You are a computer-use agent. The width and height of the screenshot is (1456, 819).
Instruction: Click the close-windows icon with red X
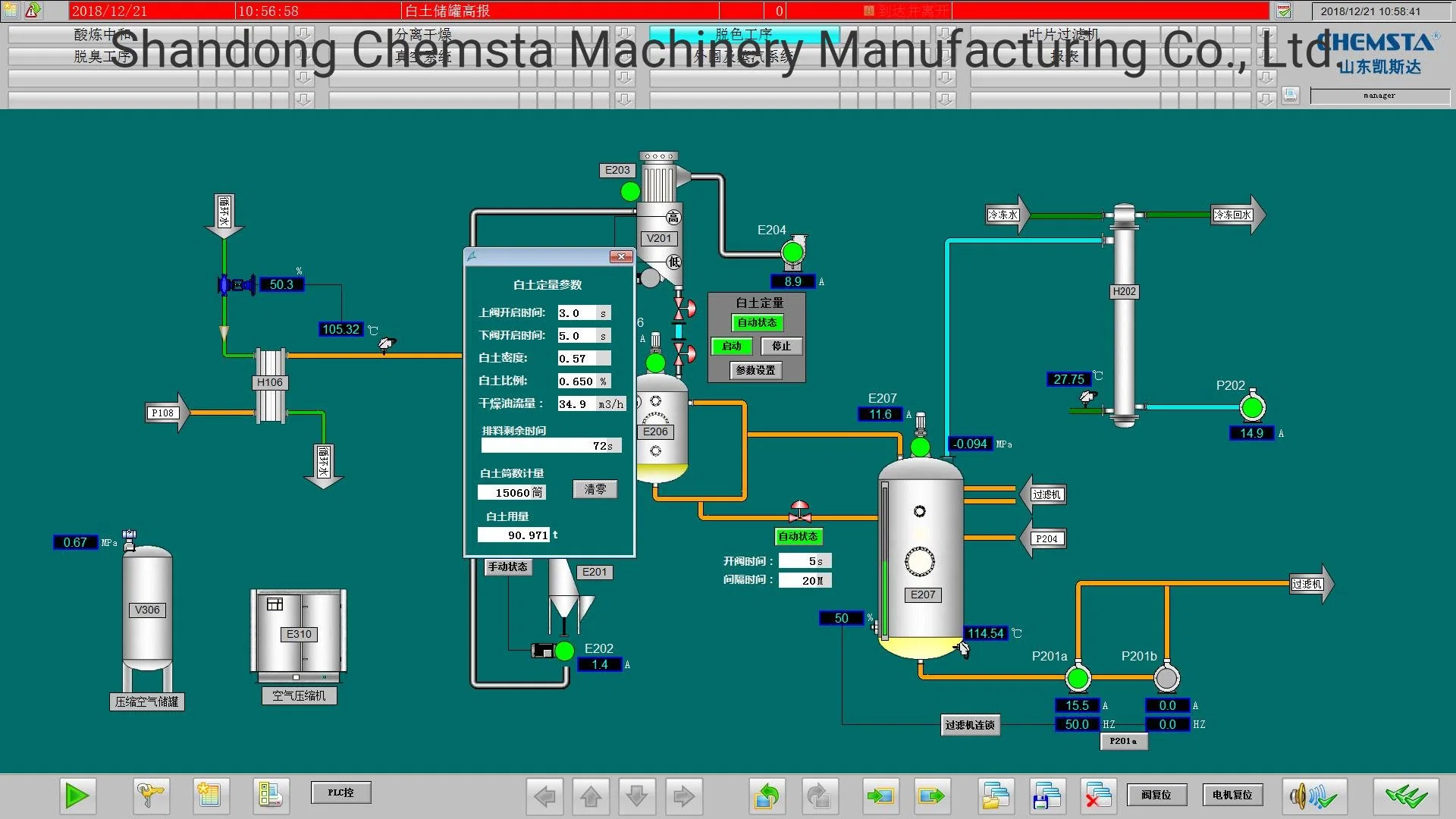tap(1098, 796)
